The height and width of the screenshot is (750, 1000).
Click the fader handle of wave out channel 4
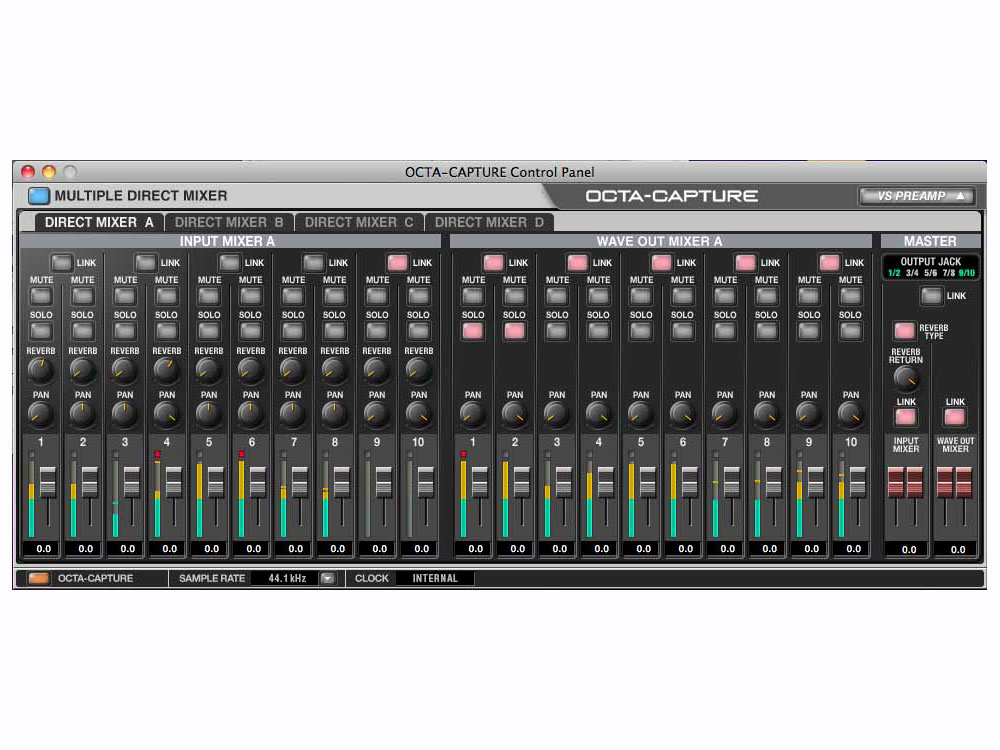[606, 482]
